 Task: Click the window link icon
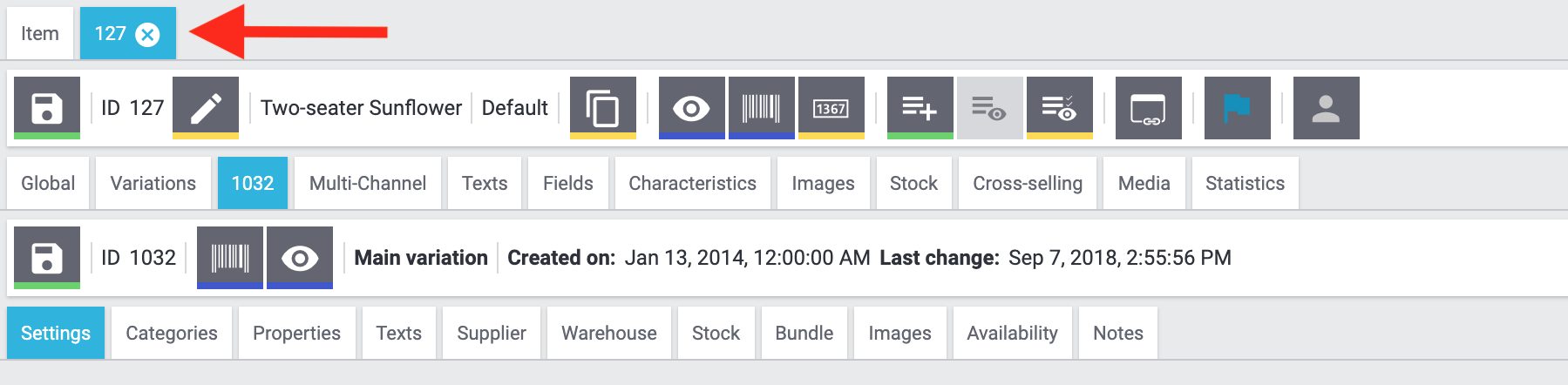(1148, 107)
